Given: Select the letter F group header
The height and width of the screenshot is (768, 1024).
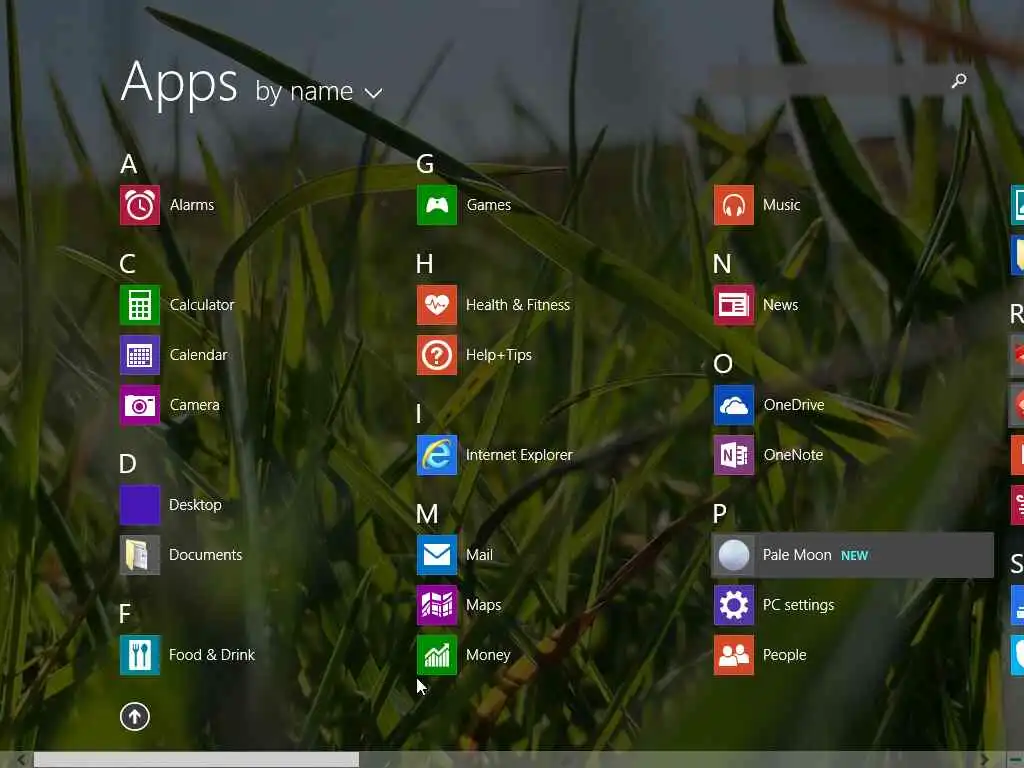Looking at the screenshot, I should [125, 614].
